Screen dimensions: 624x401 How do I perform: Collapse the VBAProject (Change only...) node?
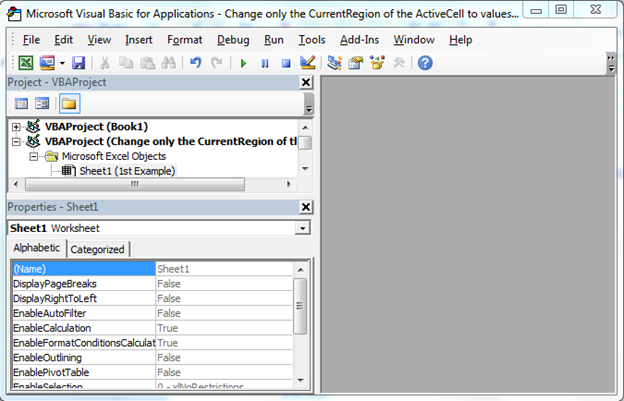pyautogui.click(x=16, y=142)
